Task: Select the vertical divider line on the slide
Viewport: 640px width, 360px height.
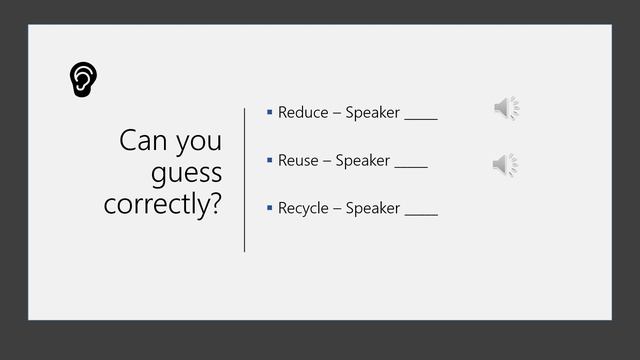Action: point(244,180)
